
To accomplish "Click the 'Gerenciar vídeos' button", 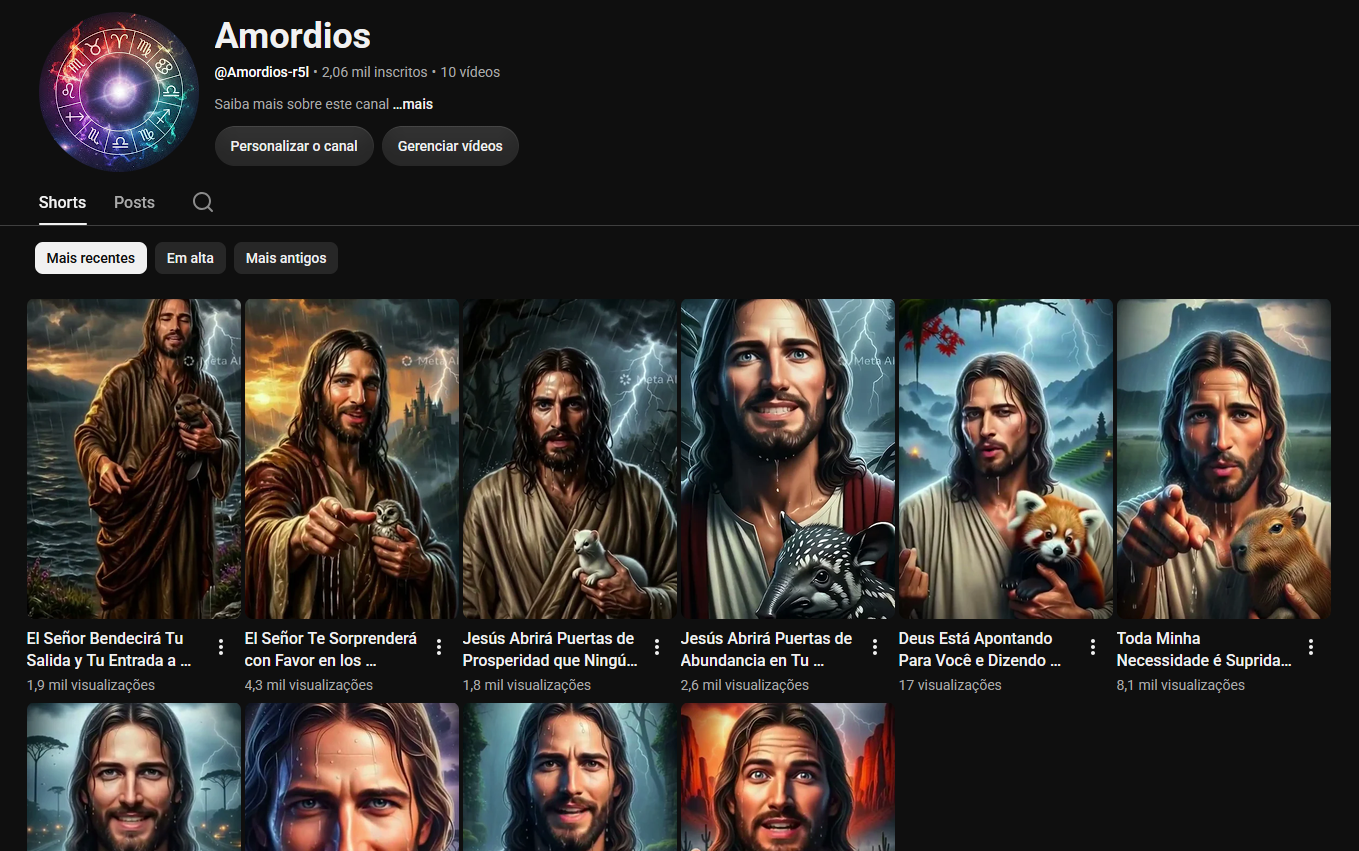I will pos(450,146).
